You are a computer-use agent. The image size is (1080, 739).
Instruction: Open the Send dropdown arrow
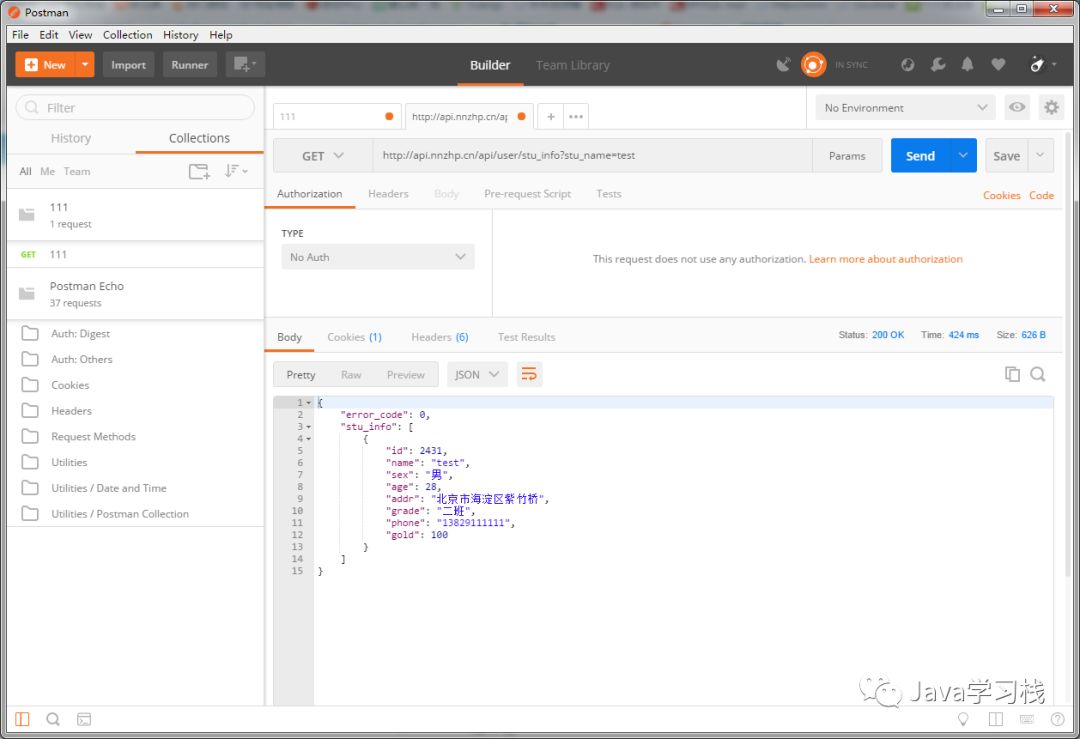pos(963,156)
